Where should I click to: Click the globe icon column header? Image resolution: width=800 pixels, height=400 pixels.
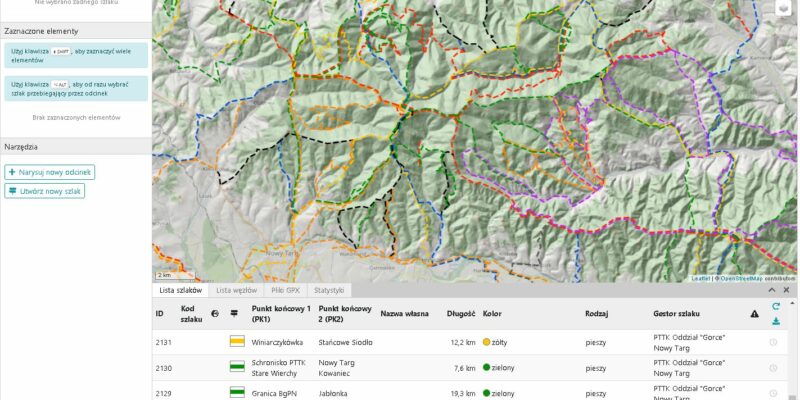215,314
